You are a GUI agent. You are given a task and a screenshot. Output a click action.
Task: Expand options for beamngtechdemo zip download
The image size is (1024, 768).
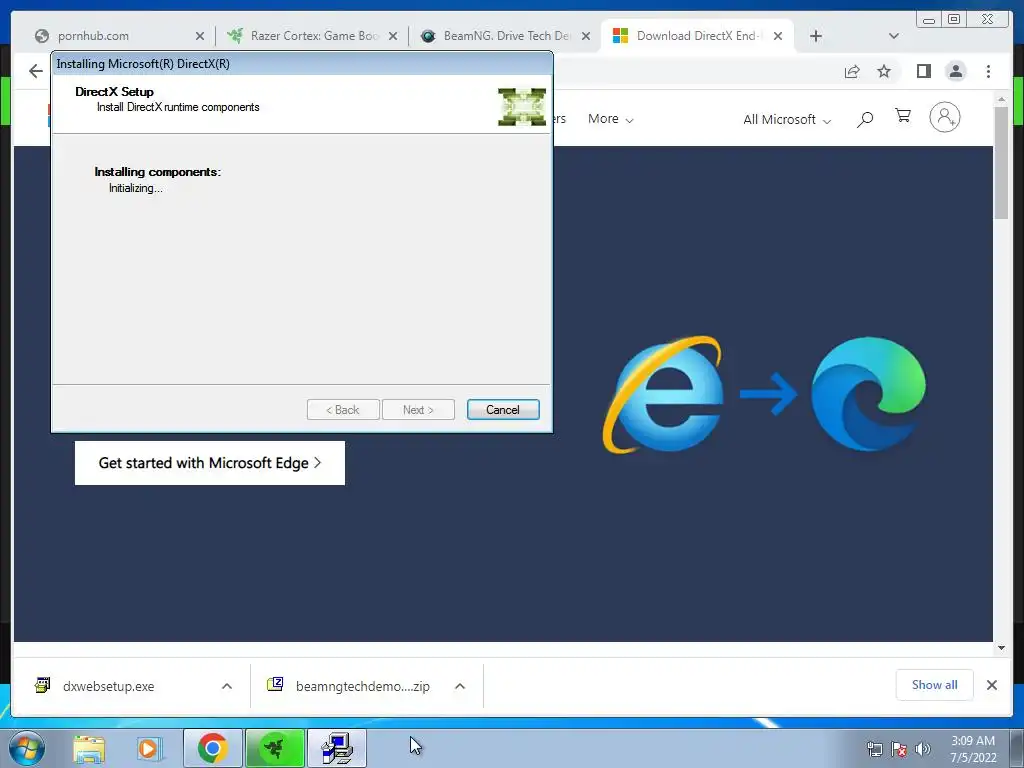(460, 686)
